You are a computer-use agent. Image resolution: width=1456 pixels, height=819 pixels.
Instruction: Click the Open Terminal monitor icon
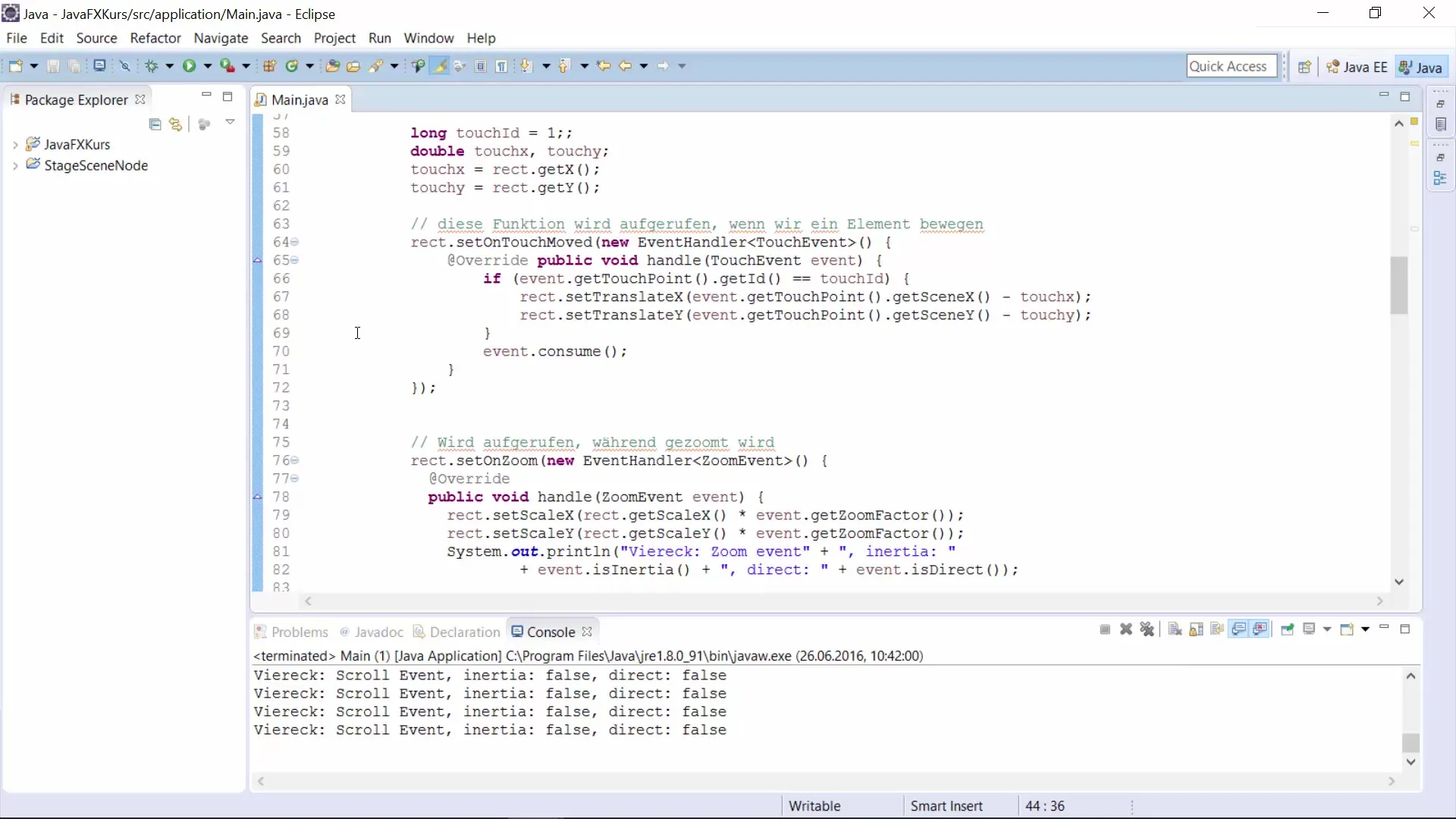click(x=99, y=66)
